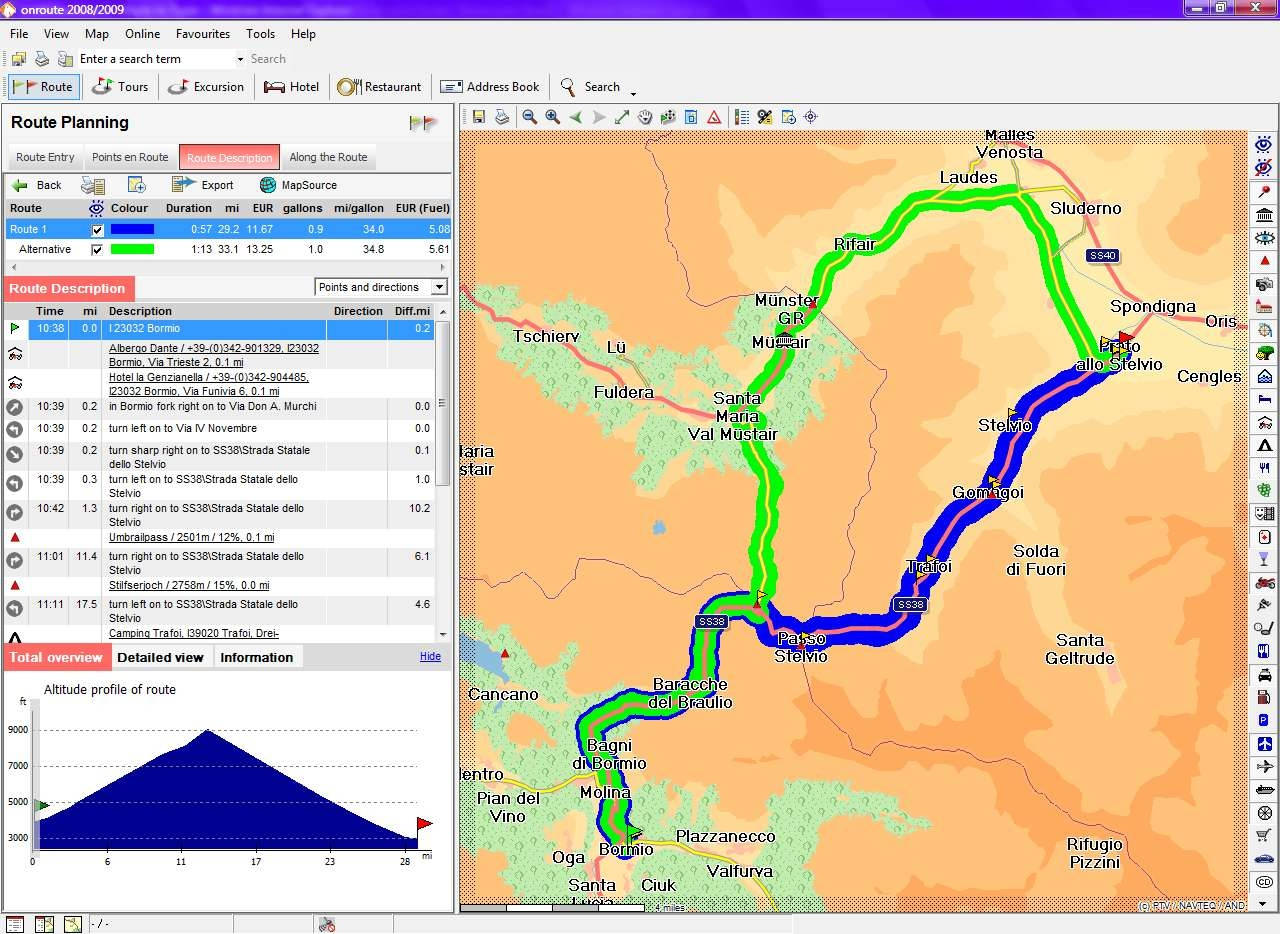The image size is (1280, 934).
Task: Click the green colour swatch of Alternative route
Action: (132, 250)
